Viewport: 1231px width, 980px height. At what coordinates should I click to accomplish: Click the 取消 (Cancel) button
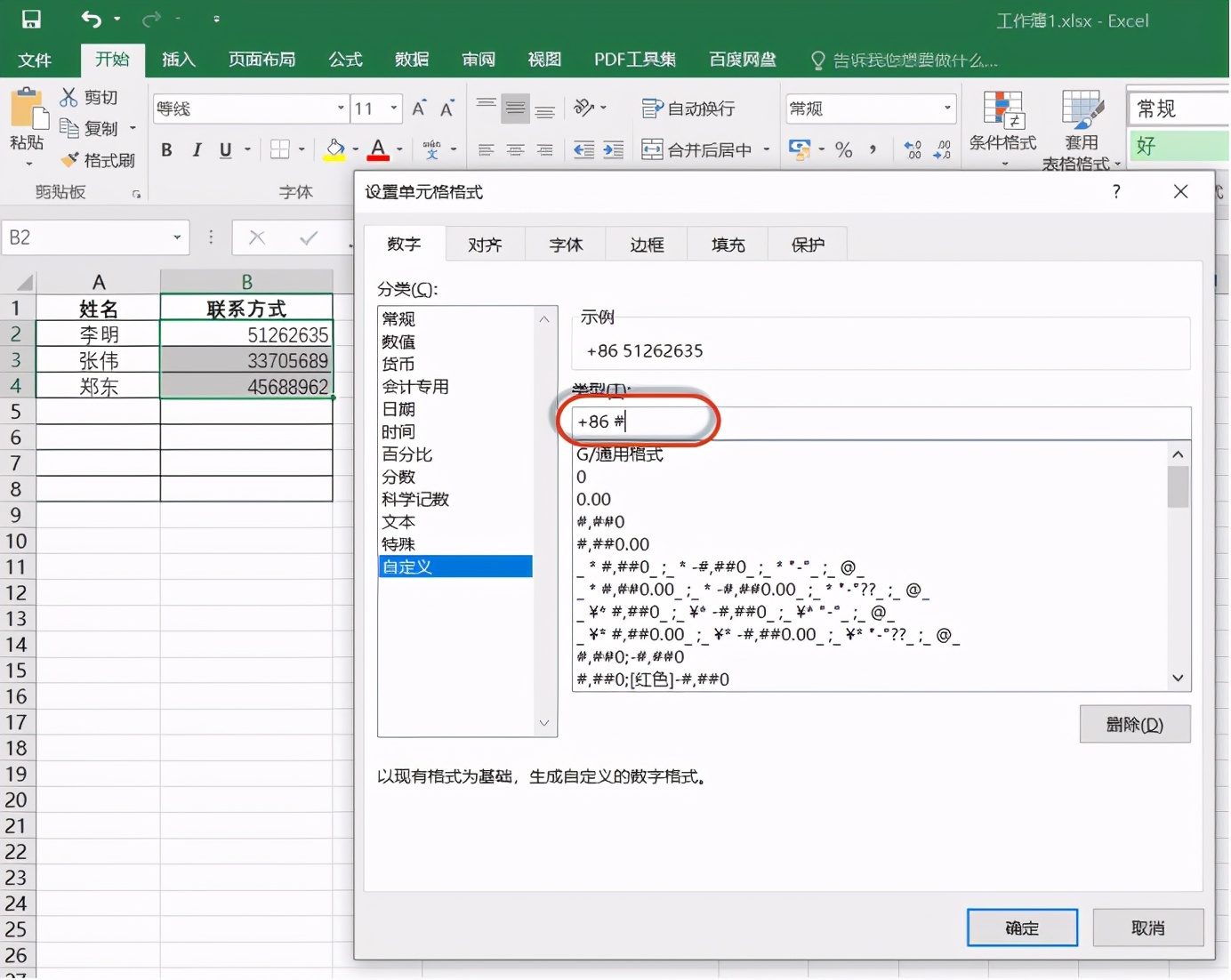click(1147, 928)
